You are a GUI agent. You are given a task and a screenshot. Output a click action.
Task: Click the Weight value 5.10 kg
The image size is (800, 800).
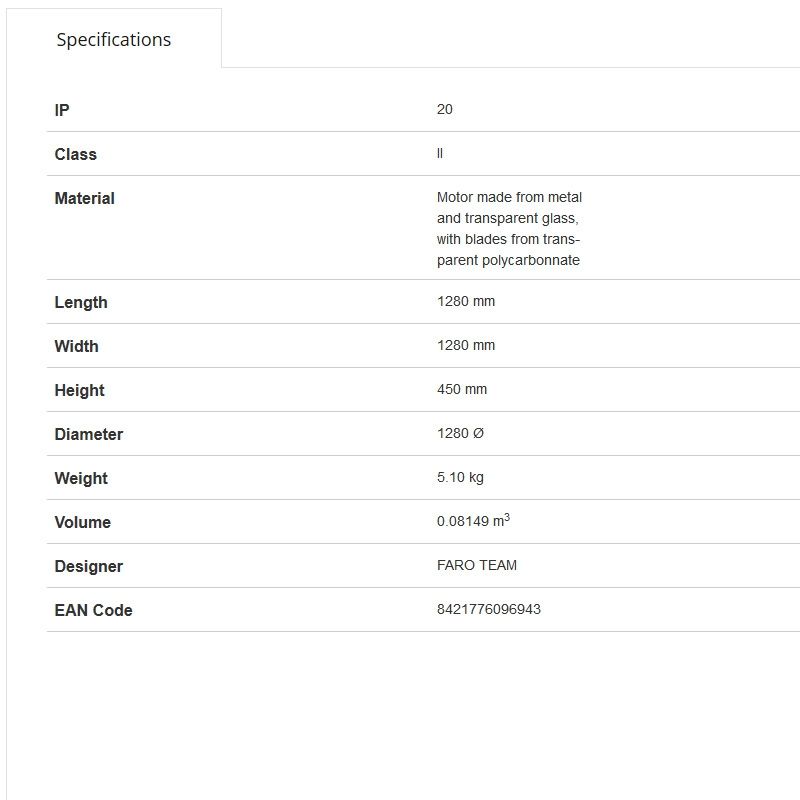(x=460, y=477)
